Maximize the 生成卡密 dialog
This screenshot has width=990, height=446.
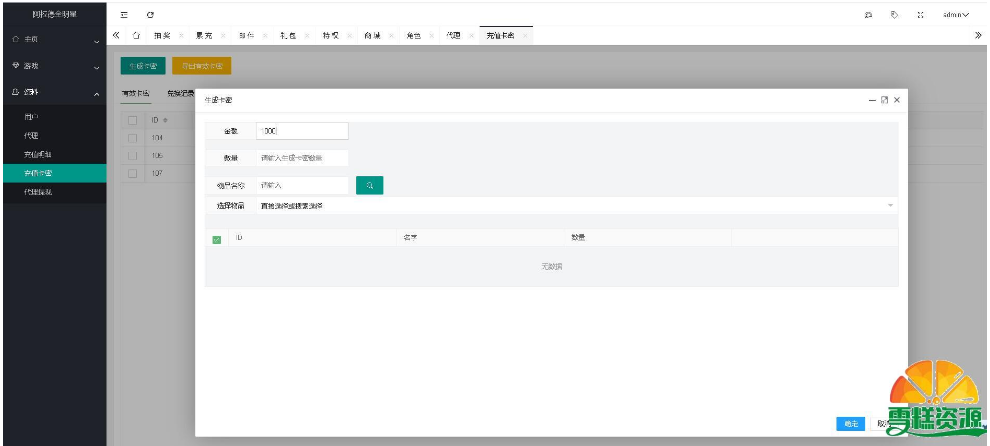coord(885,100)
